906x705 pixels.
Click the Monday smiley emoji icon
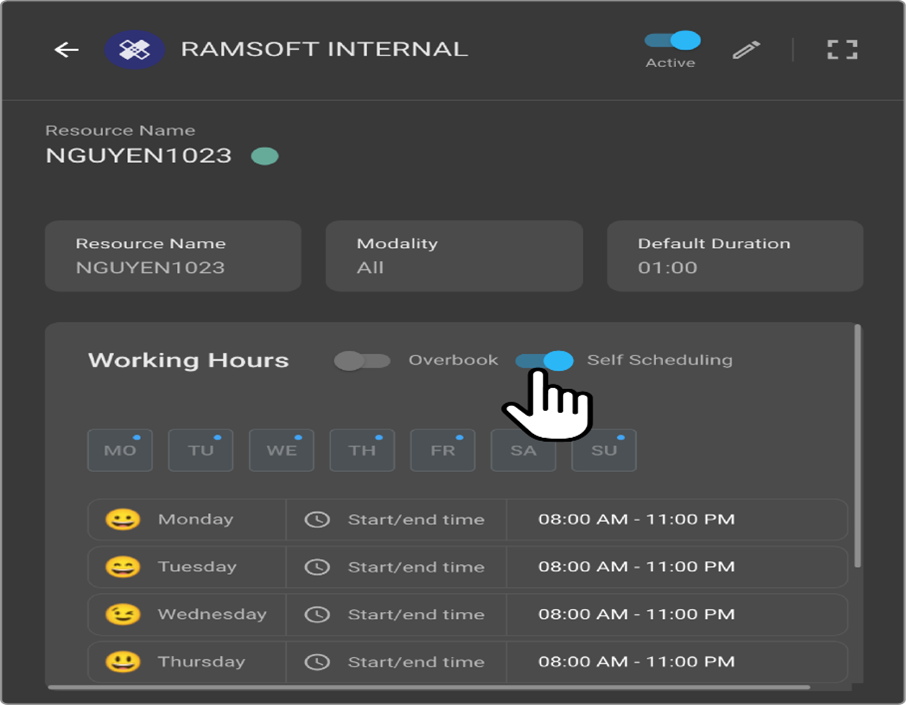122,520
